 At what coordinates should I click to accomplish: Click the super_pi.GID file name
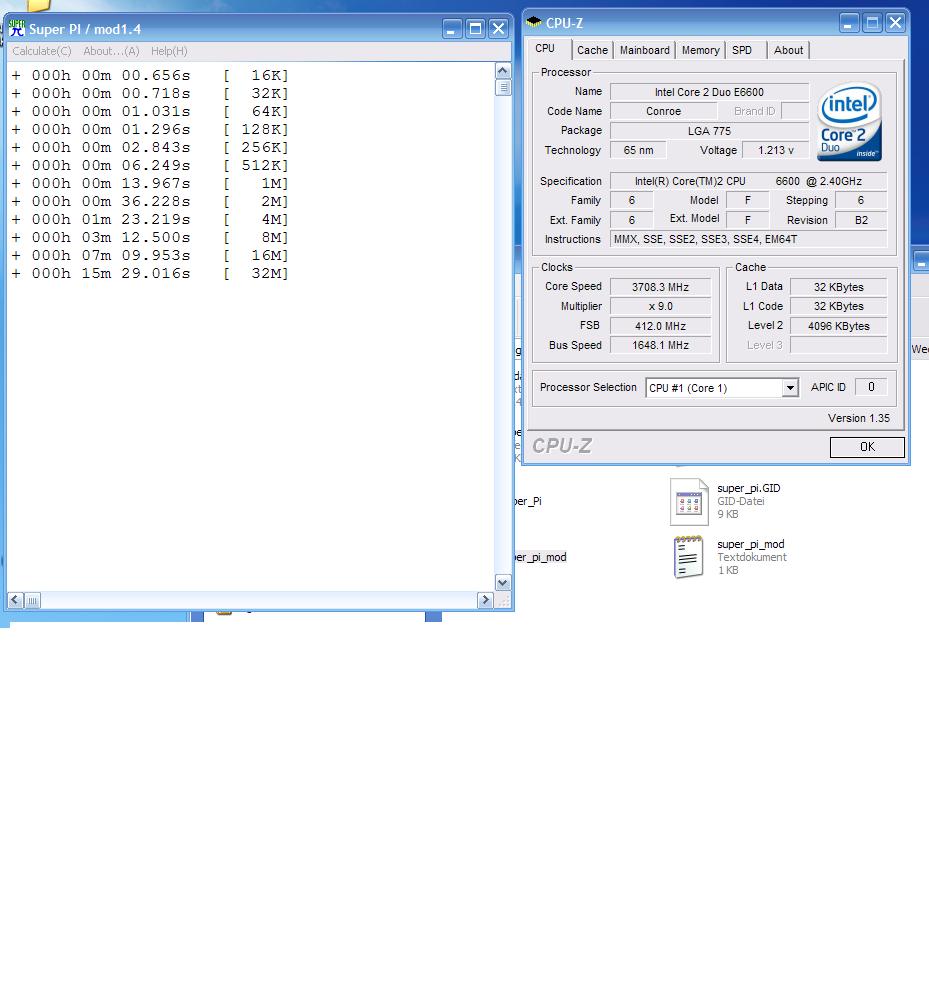(749, 489)
